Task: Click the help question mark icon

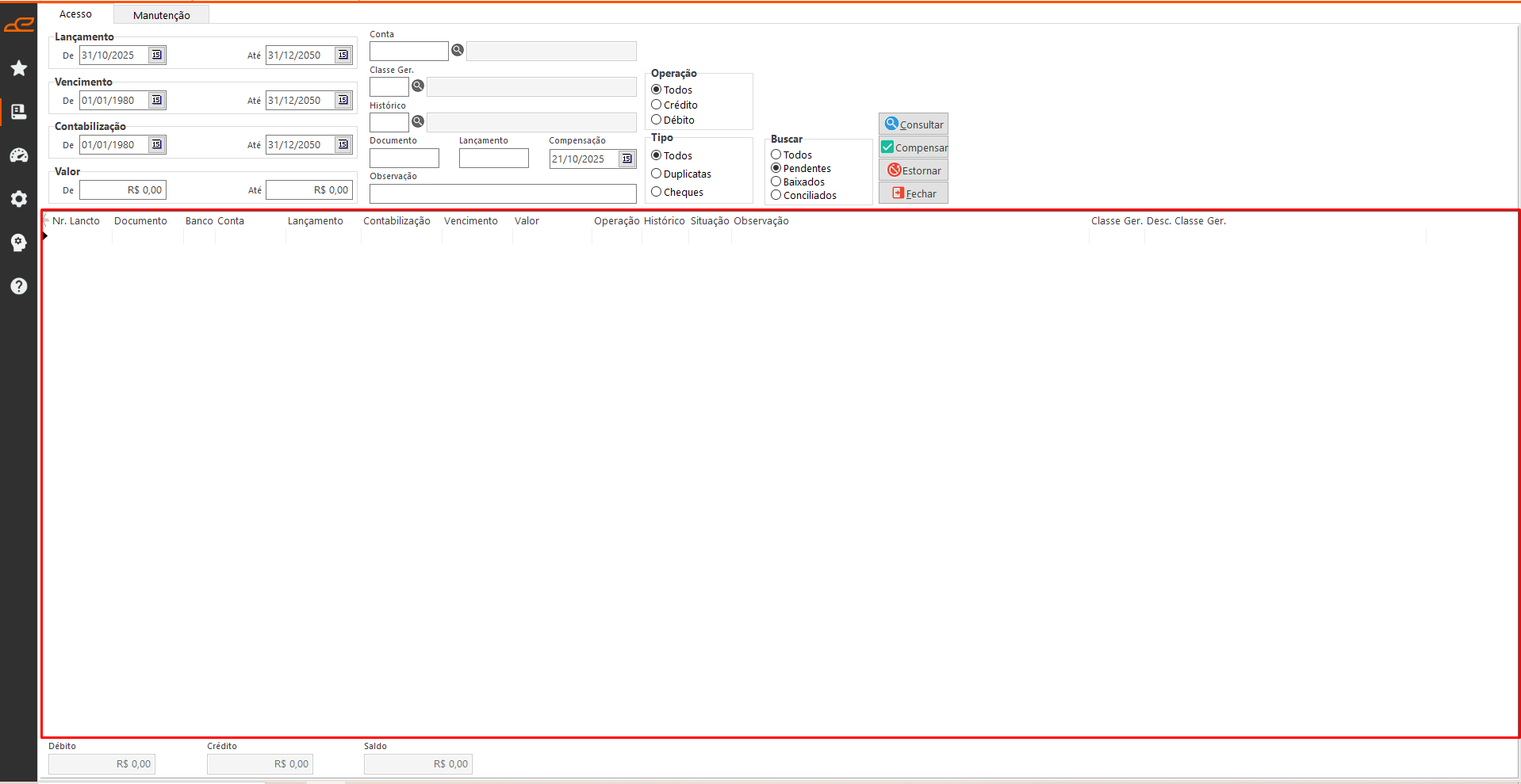Action: click(19, 286)
